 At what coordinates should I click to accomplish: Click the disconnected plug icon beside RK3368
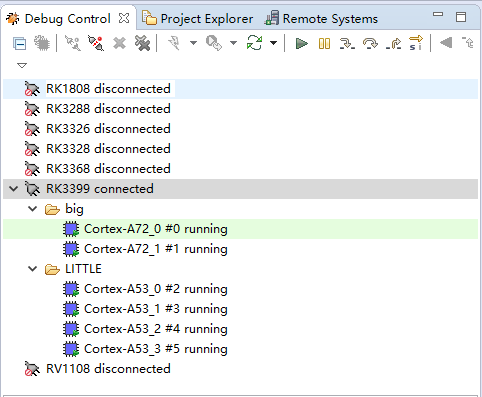point(32,169)
